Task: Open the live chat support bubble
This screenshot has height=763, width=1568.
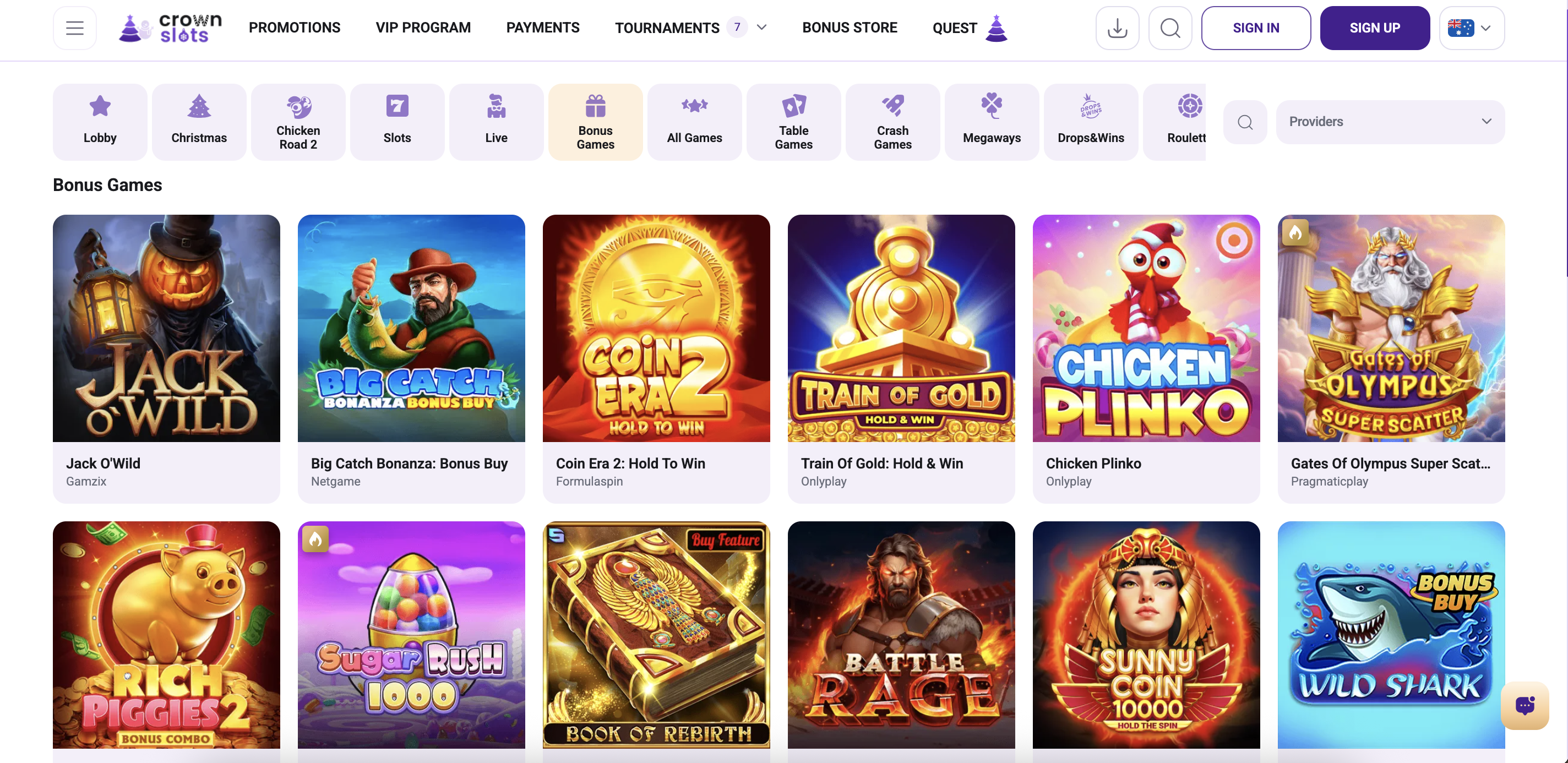Action: click(1524, 705)
